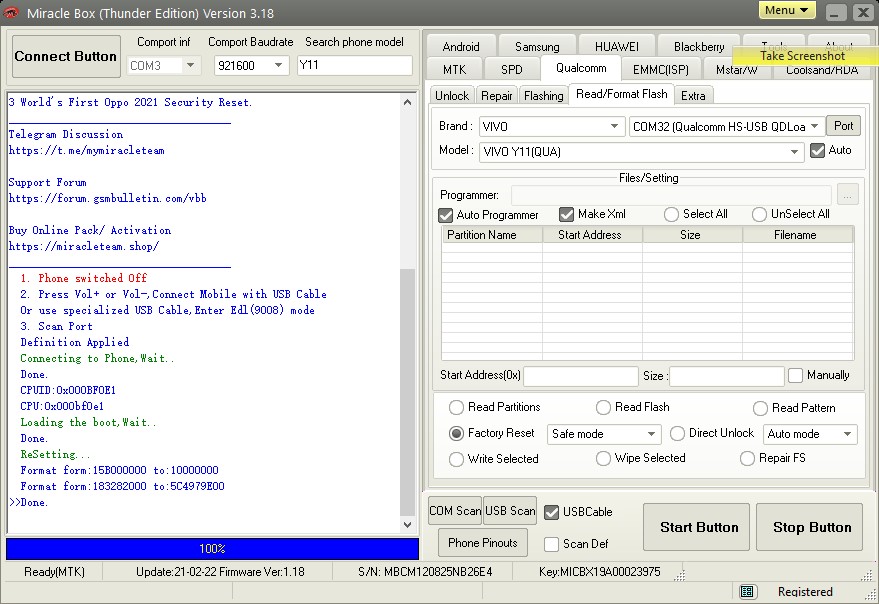Click the Partition Name column header

(492, 235)
